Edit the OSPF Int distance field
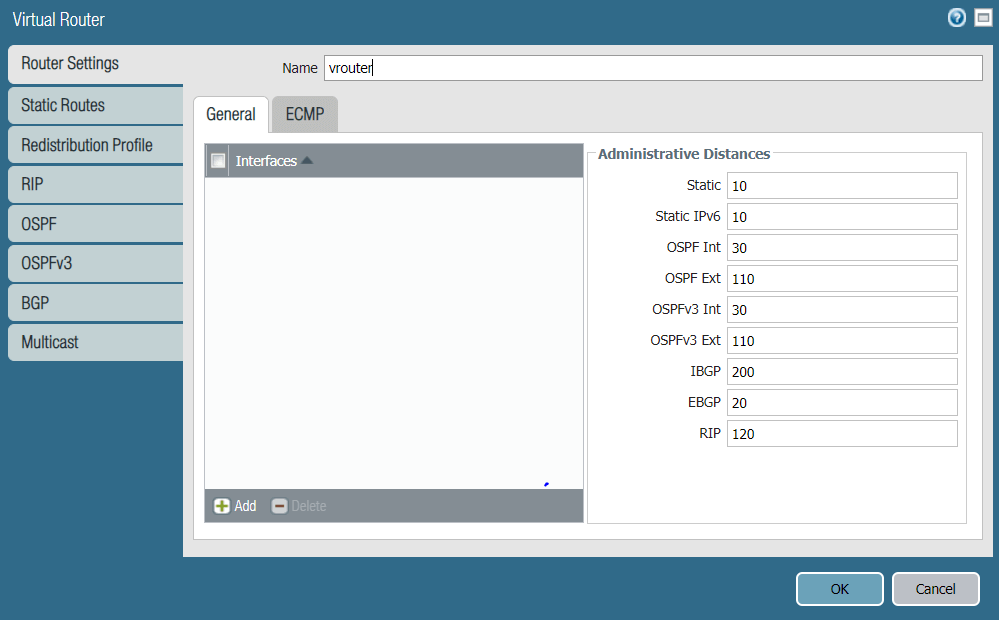 pyautogui.click(x=842, y=248)
